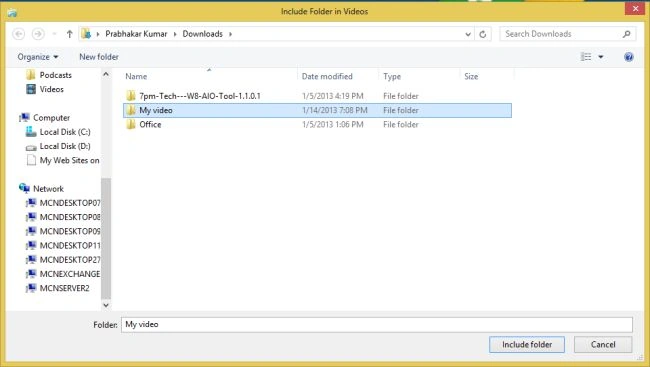This screenshot has height=367, width=650.
Task: Open the recent locations dropdown arrow
Action: click(54, 34)
